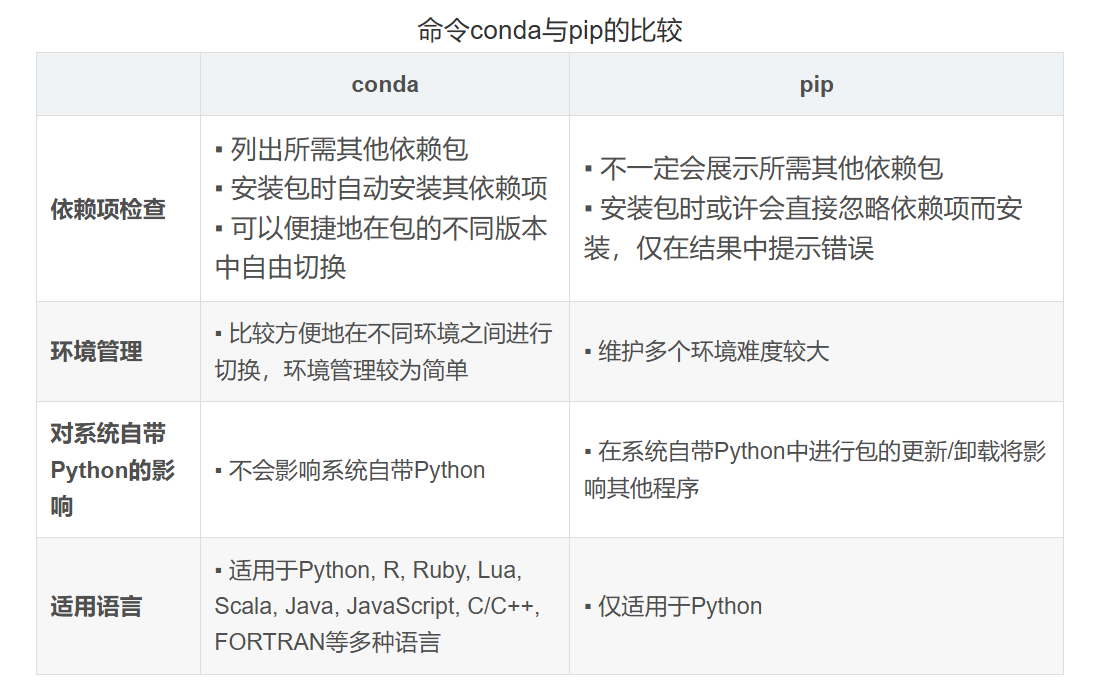Click the '依赖项检查' row label
The width and height of the screenshot is (1095, 693).
pos(108,209)
